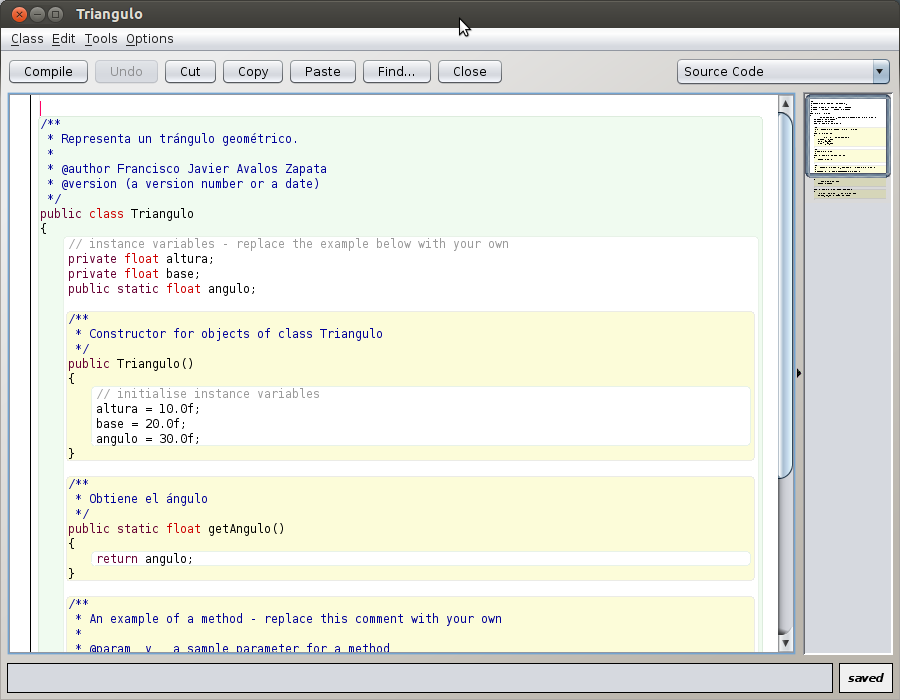Screen dimensions: 900x700
Task: Open the Source Code view dropdown
Action: pos(783,72)
